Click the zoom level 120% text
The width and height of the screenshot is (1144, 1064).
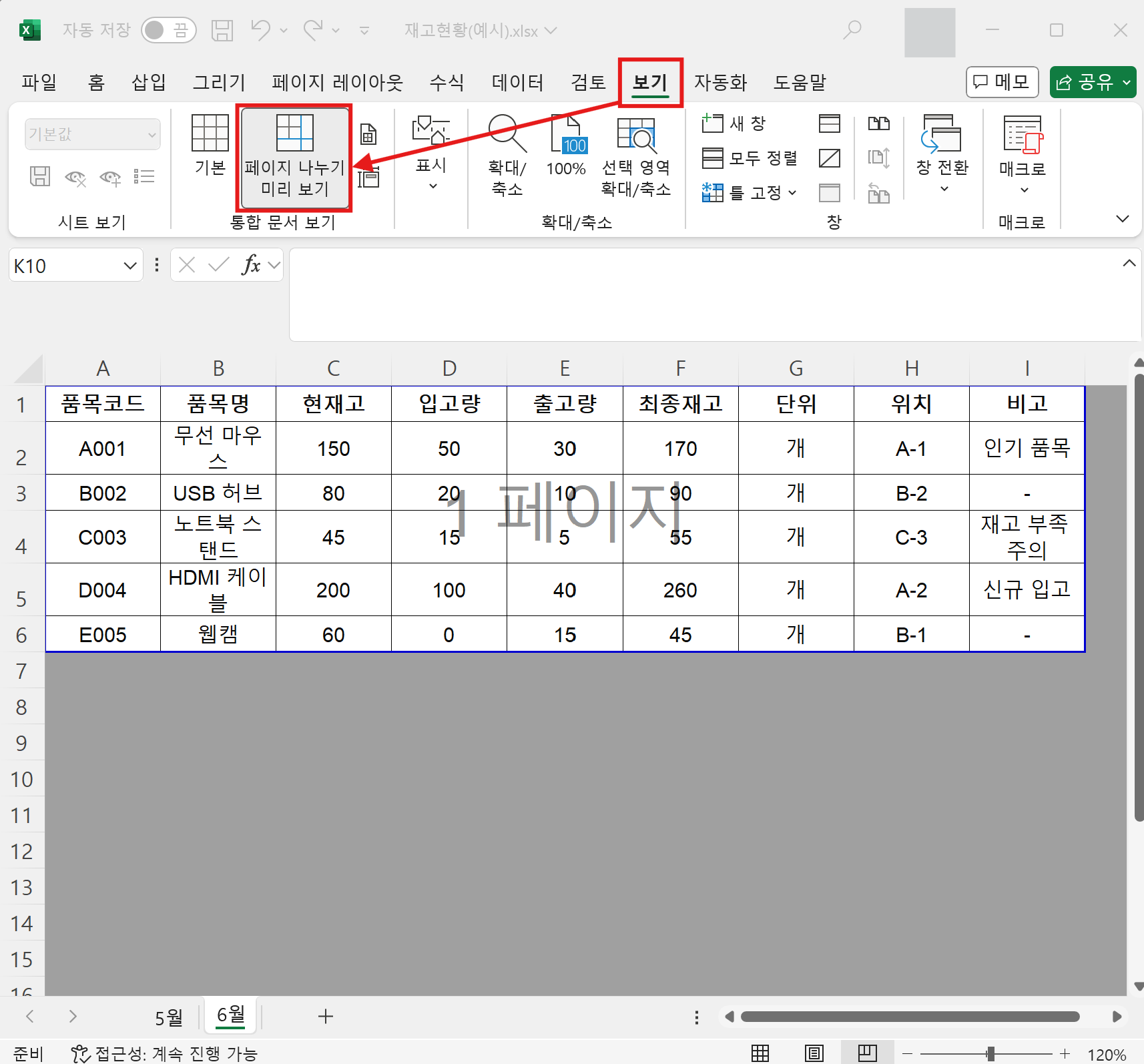tap(1107, 1055)
